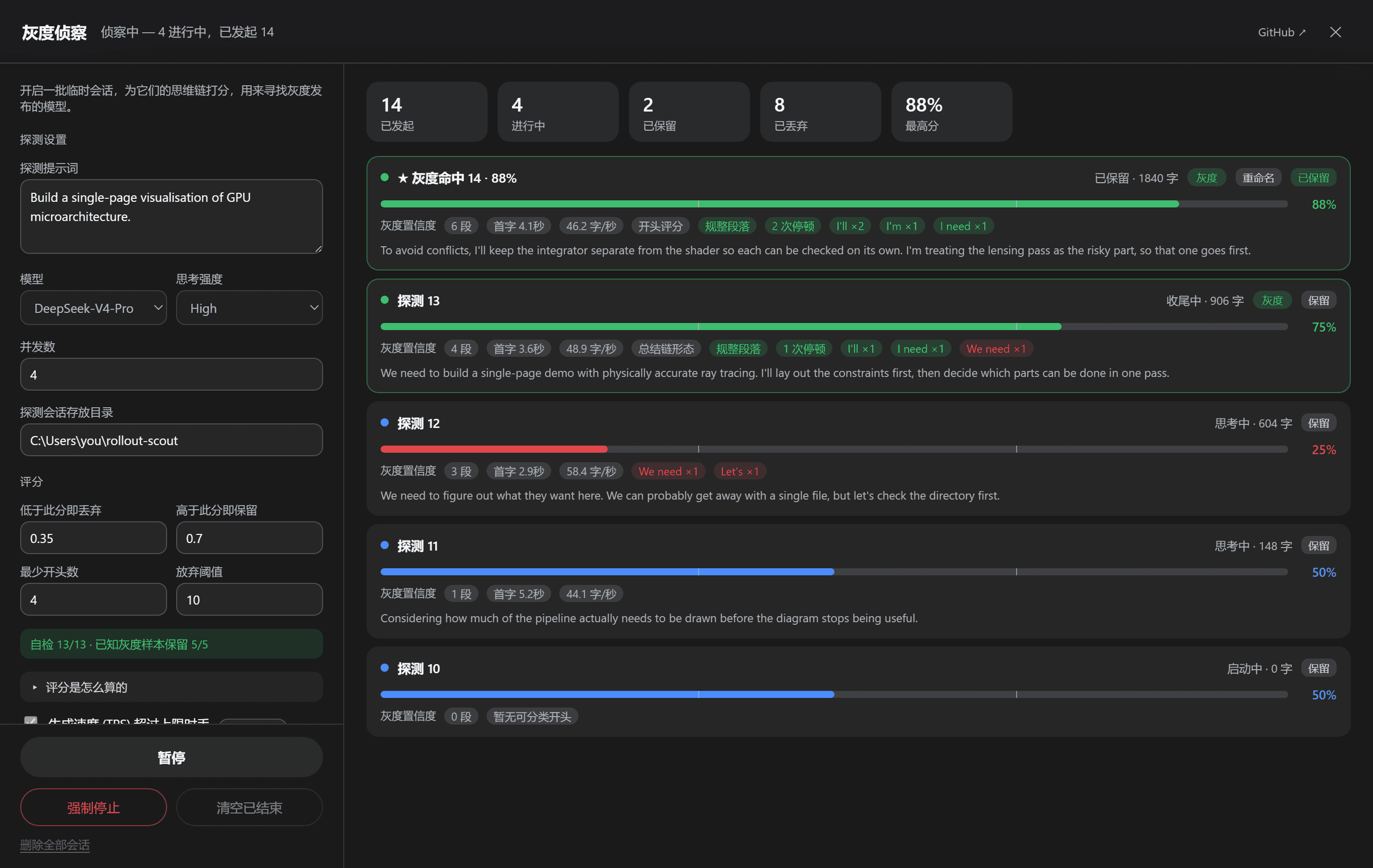Click the 灰度 tag on 灰度命中 14
The width and height of the screenshot is (1373, 868).
1206,178
